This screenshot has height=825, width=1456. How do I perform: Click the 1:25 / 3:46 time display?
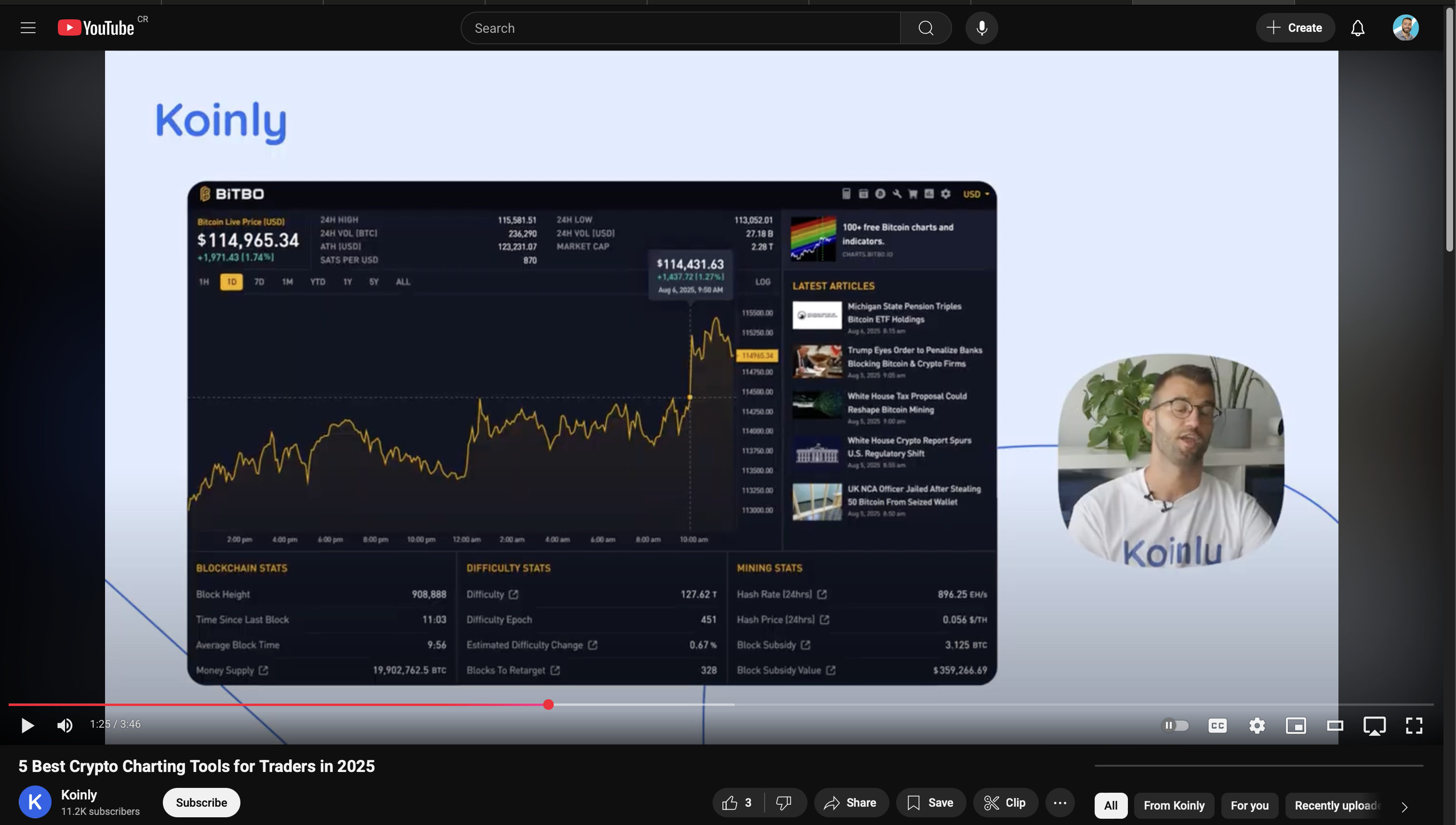pyautogui.click(x=115, y=724)
